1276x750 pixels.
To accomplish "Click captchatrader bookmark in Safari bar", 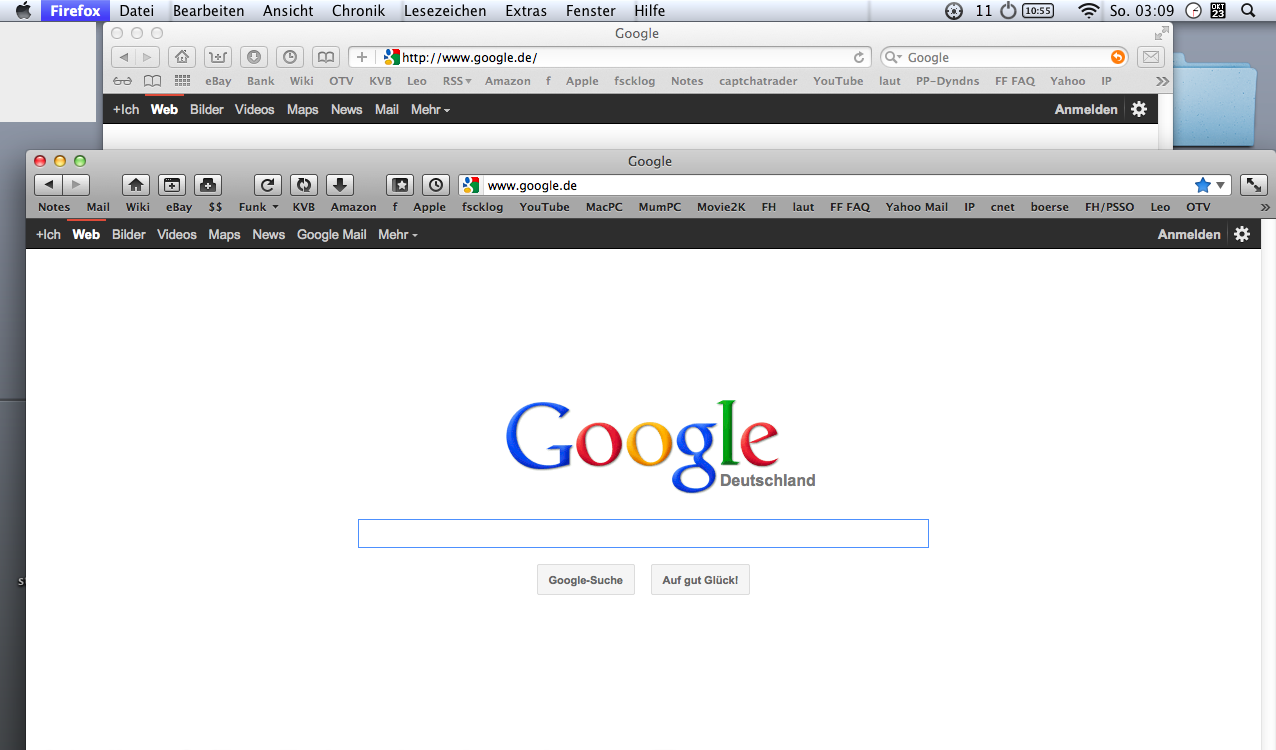I will pos(758,81).
